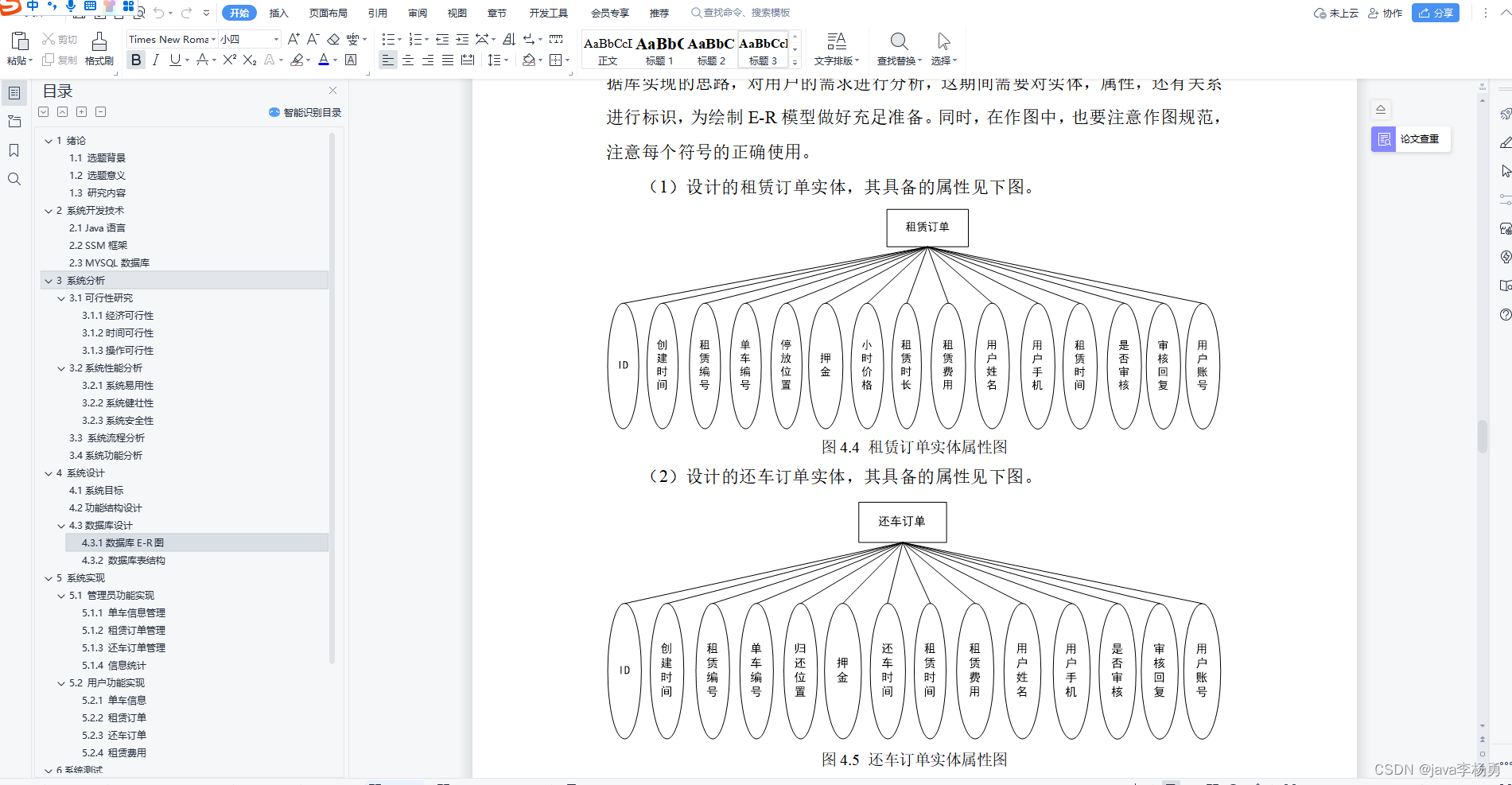Open the bullet list dropdown arrow
Viewport: 1512px width, 785px height.
pyautogui.click(x=398, y=39)
